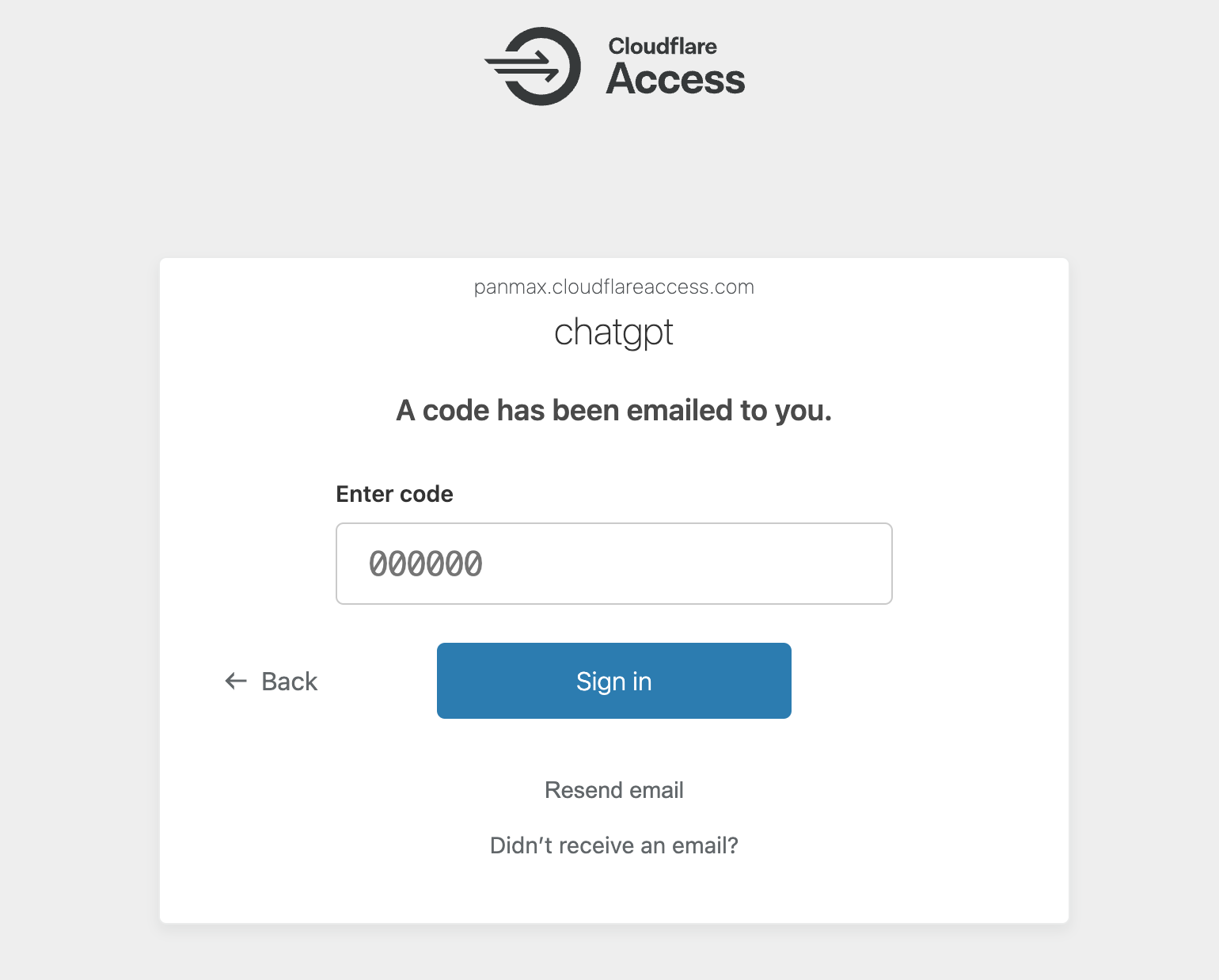Click the Cloudflare Access arrow logo icon
The image size is (1219, 980).
coord(534,66)
